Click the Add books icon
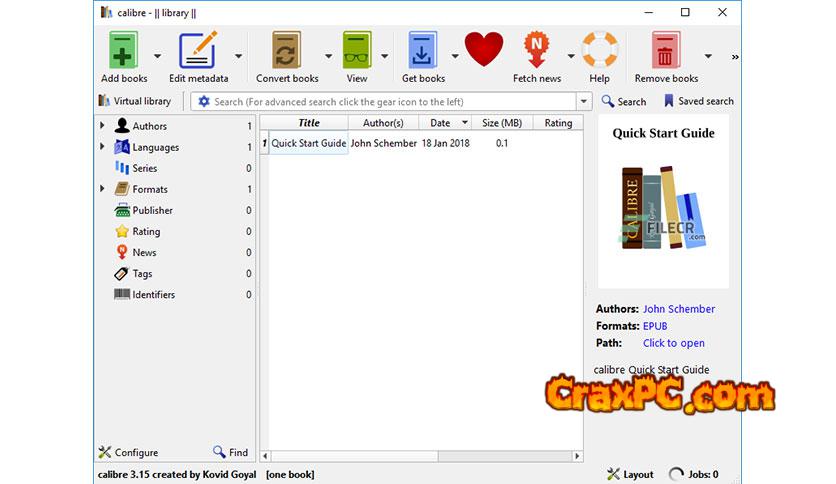 tap(124, 51)
